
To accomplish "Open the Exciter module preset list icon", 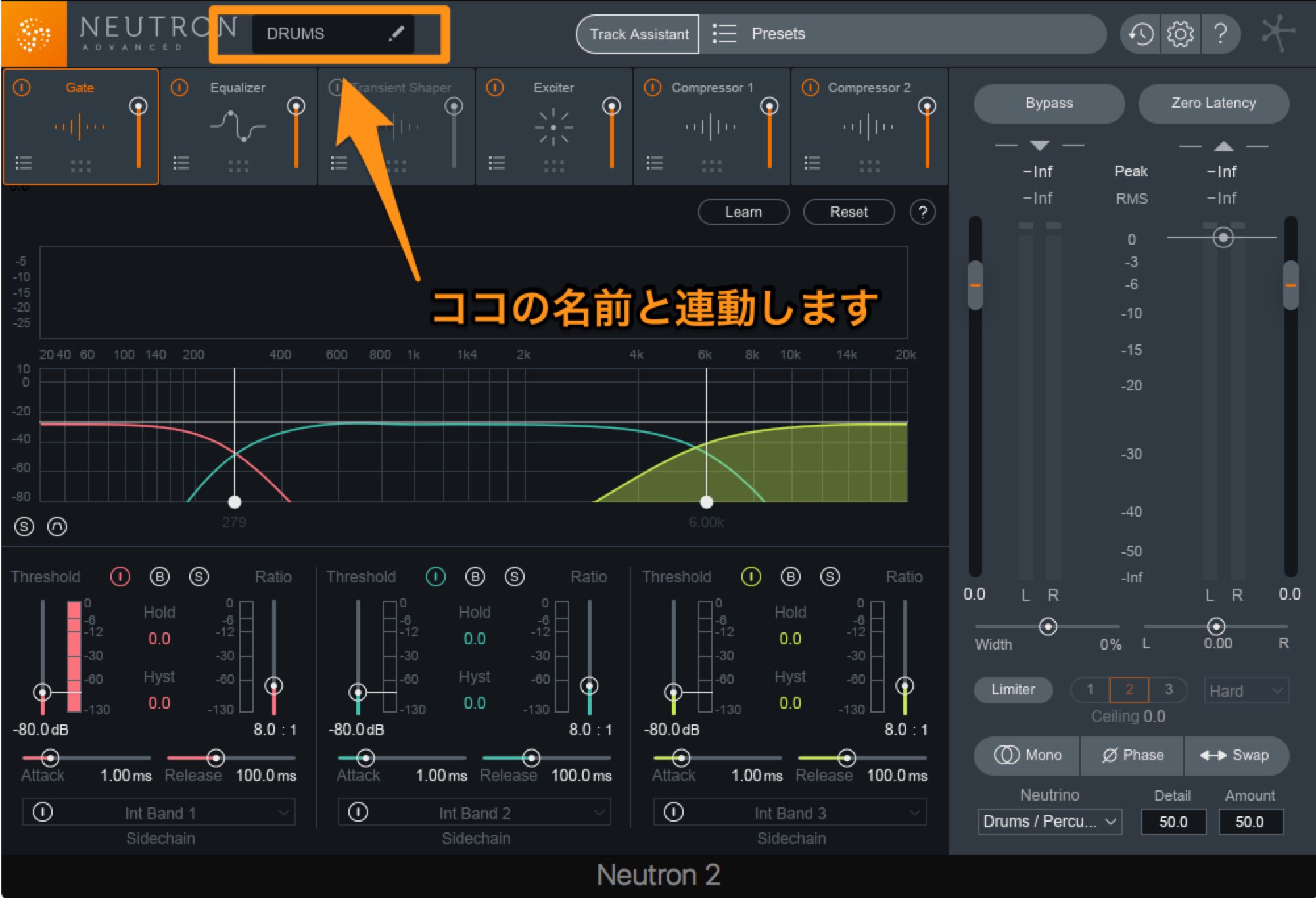I will [x=497, y=163].
